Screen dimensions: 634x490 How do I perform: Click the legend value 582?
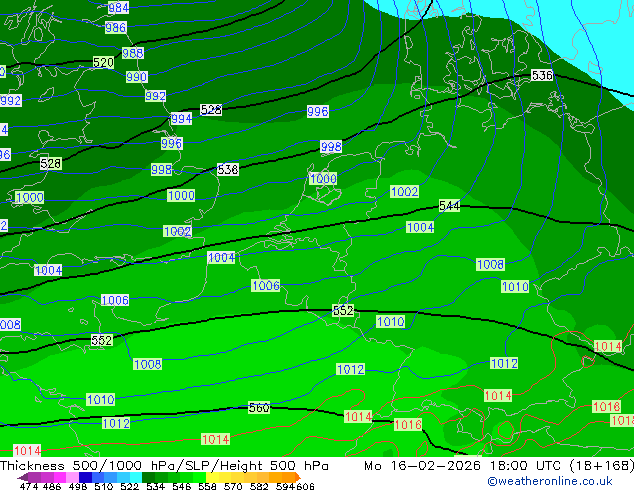(259, 486)
